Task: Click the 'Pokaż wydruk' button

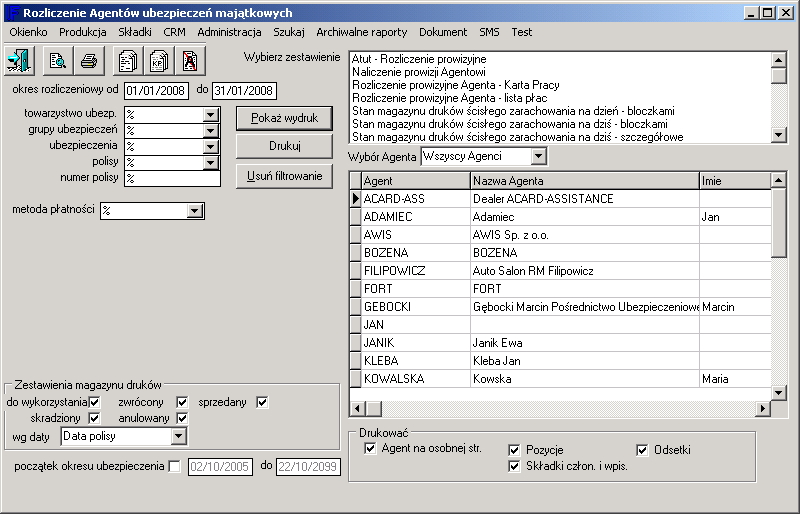Action: [284, 118]
